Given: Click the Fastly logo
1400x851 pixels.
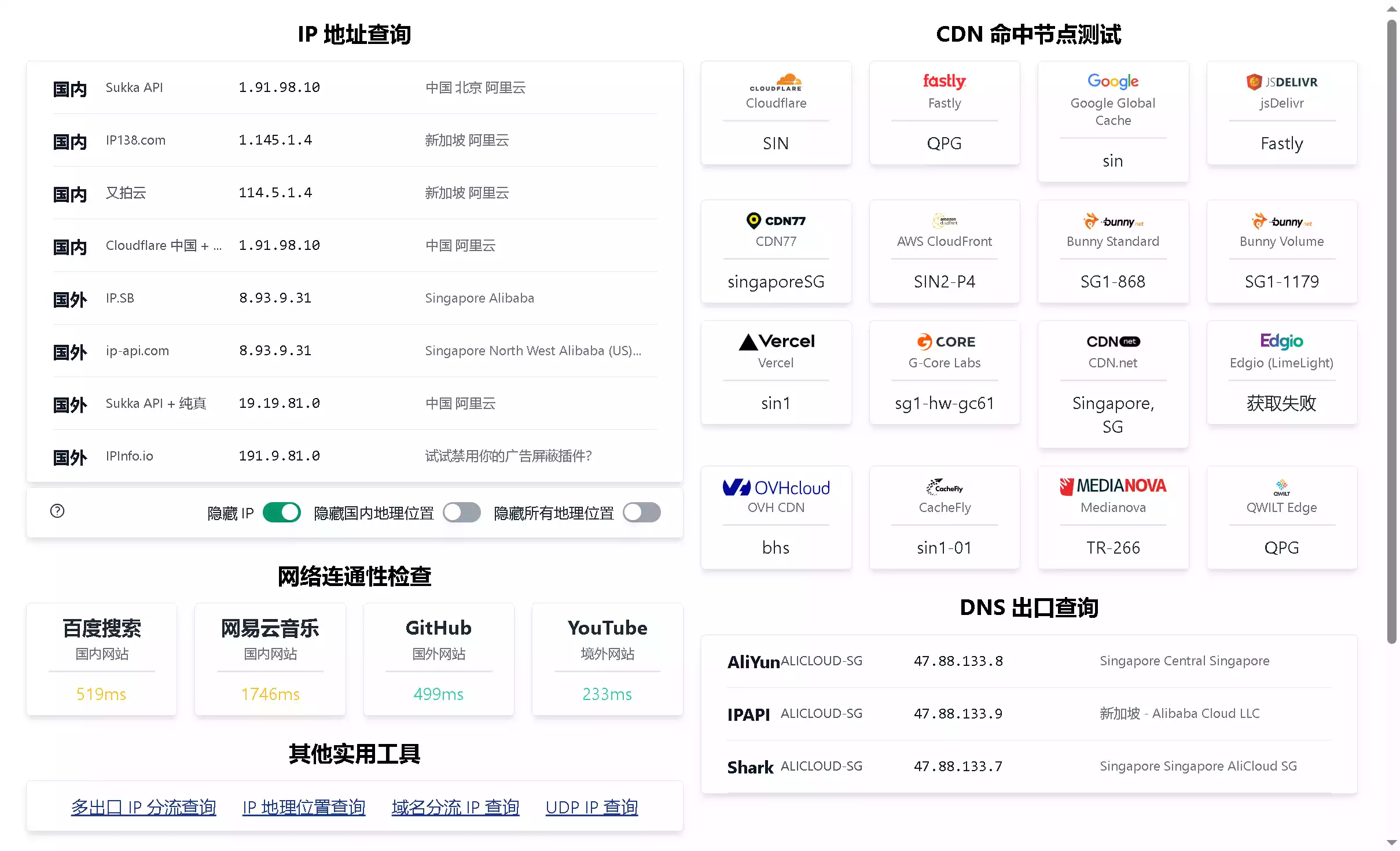Looking at the screenshot, I should click(x=944, y=81).
